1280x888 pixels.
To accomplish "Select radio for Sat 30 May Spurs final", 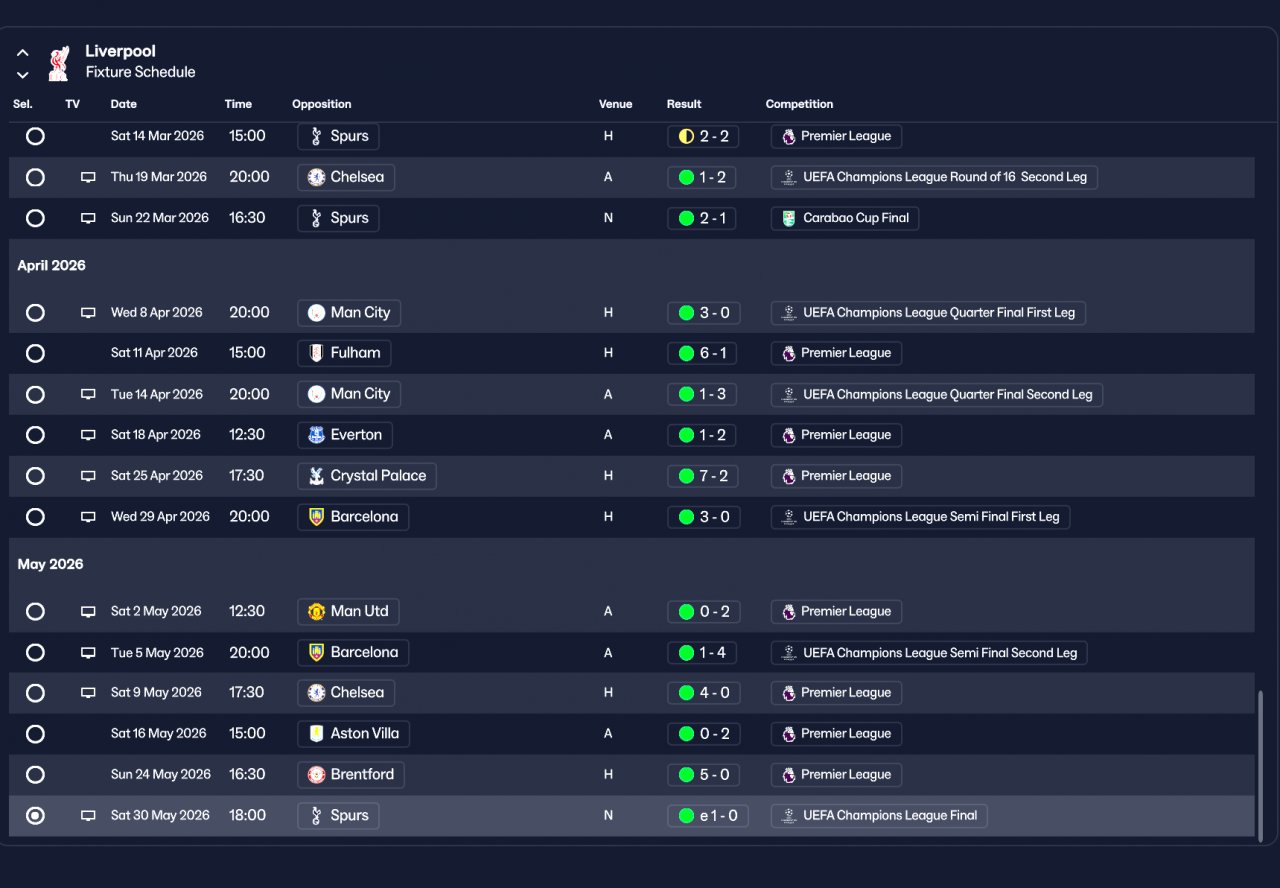I will click(x=35, y=816).
